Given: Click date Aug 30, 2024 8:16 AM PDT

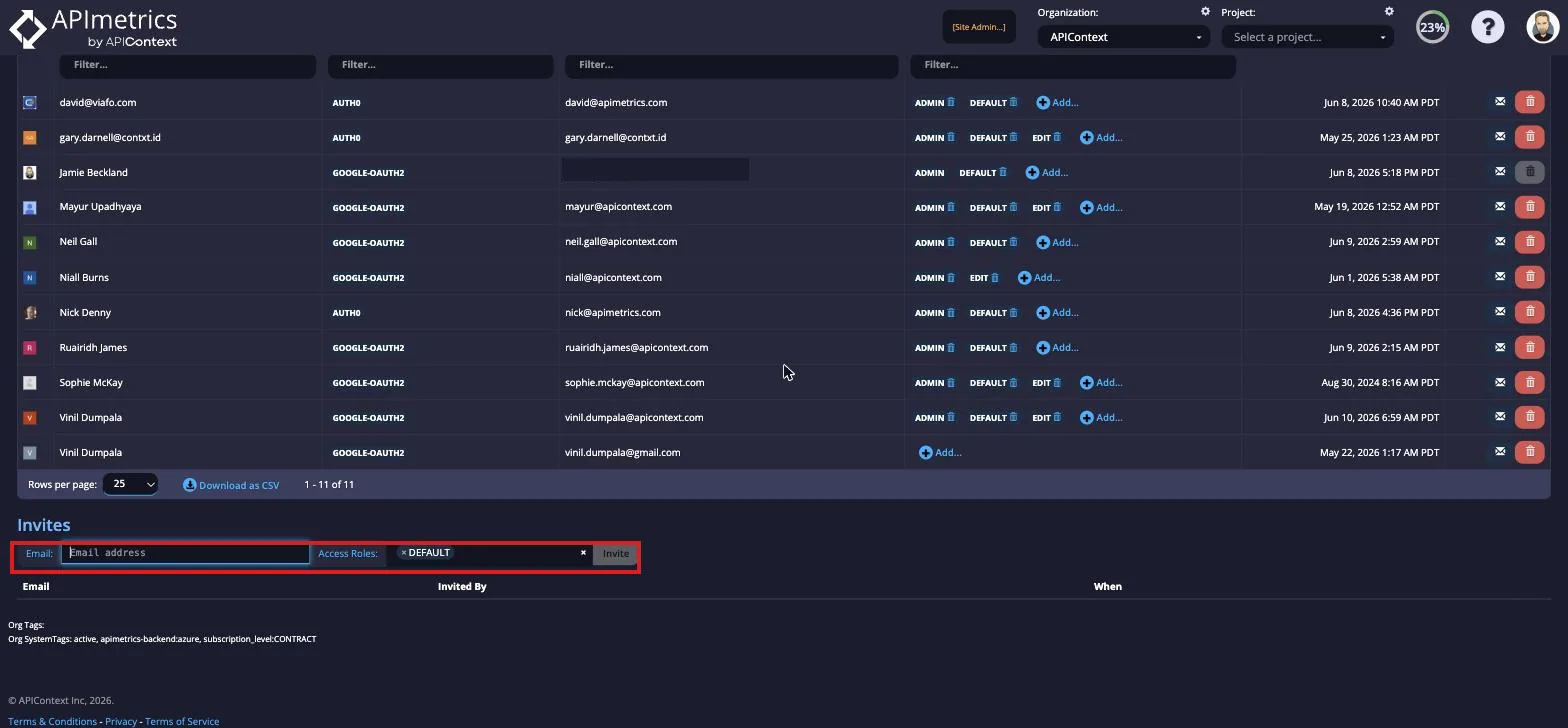Looking at the screenshot, I should tap(1380, 382).
